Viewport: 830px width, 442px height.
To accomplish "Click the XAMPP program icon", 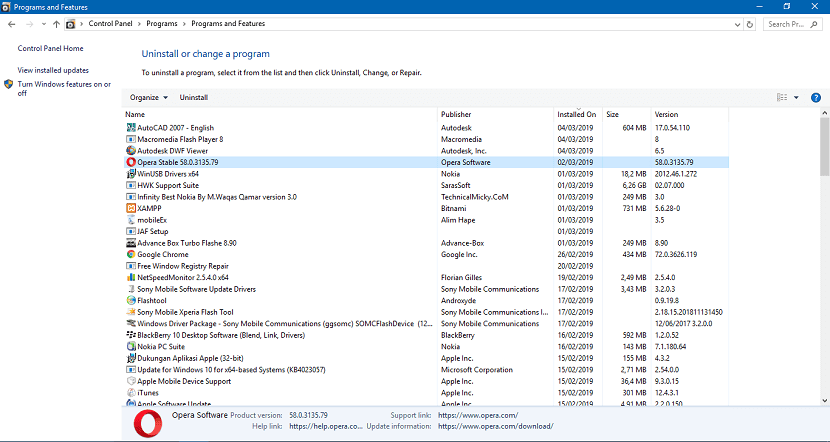I will click(131, 209).
